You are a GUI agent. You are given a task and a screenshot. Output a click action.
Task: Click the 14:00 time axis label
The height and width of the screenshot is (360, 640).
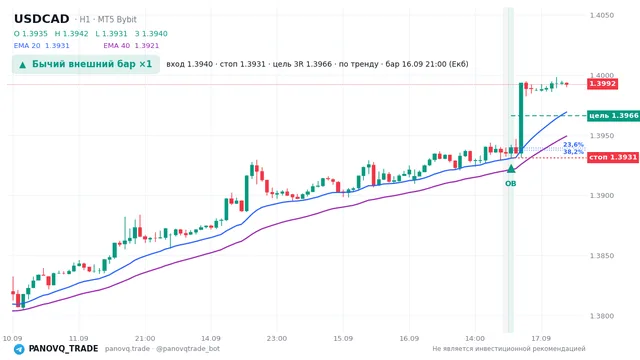(475, 339)
